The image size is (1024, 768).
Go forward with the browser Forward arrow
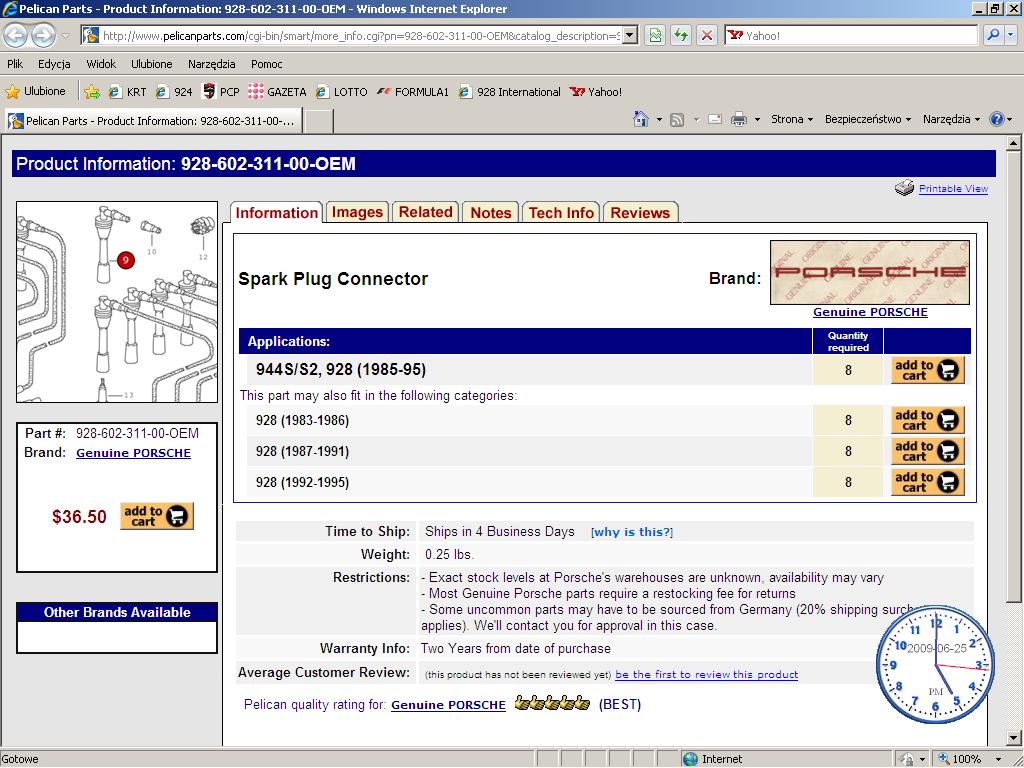(43, 35)
